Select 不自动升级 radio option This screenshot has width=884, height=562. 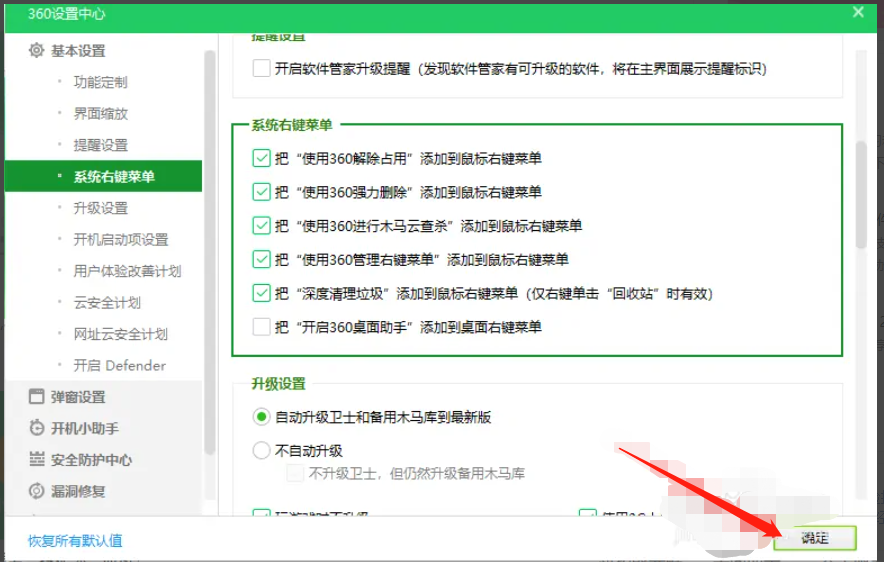point(261,451)
